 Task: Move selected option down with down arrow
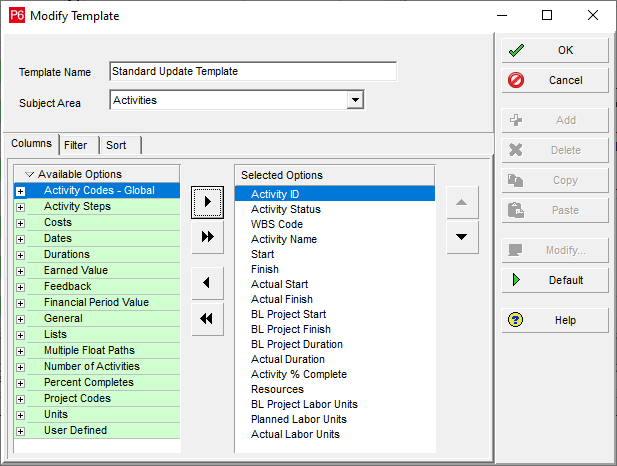pyautogui.click(x=460, y=237)
